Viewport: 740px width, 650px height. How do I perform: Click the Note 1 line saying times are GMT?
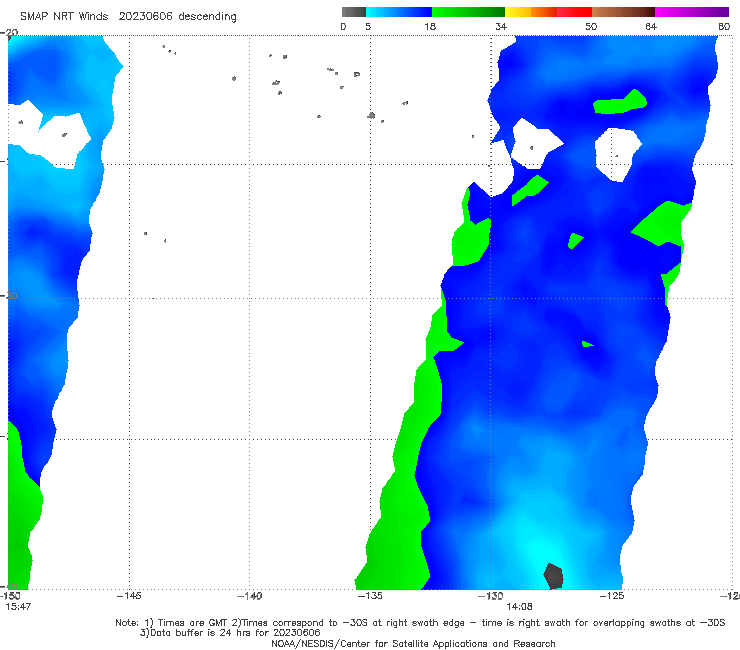tap(420, 623)
